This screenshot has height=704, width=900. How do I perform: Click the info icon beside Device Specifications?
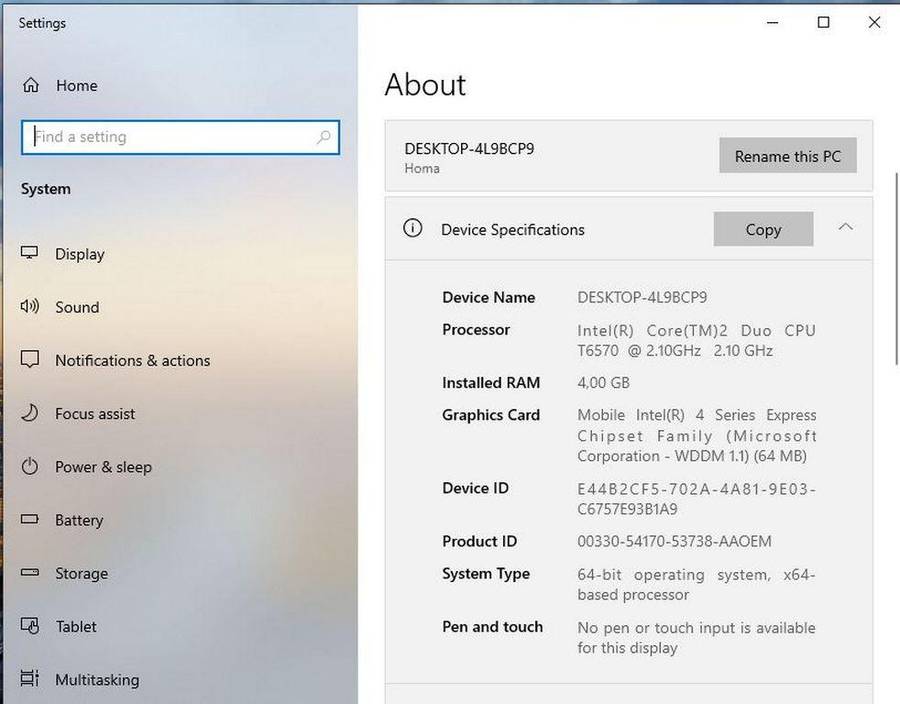pos(413,228)
